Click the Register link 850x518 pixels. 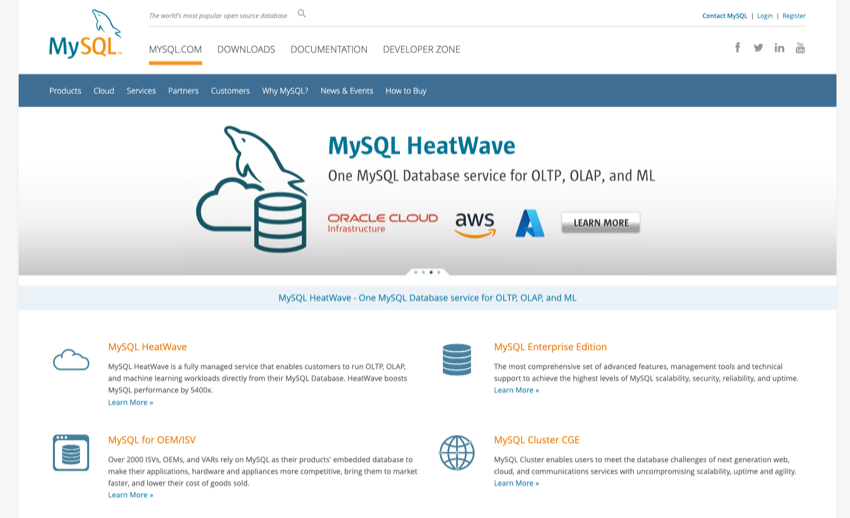(794, 16)
